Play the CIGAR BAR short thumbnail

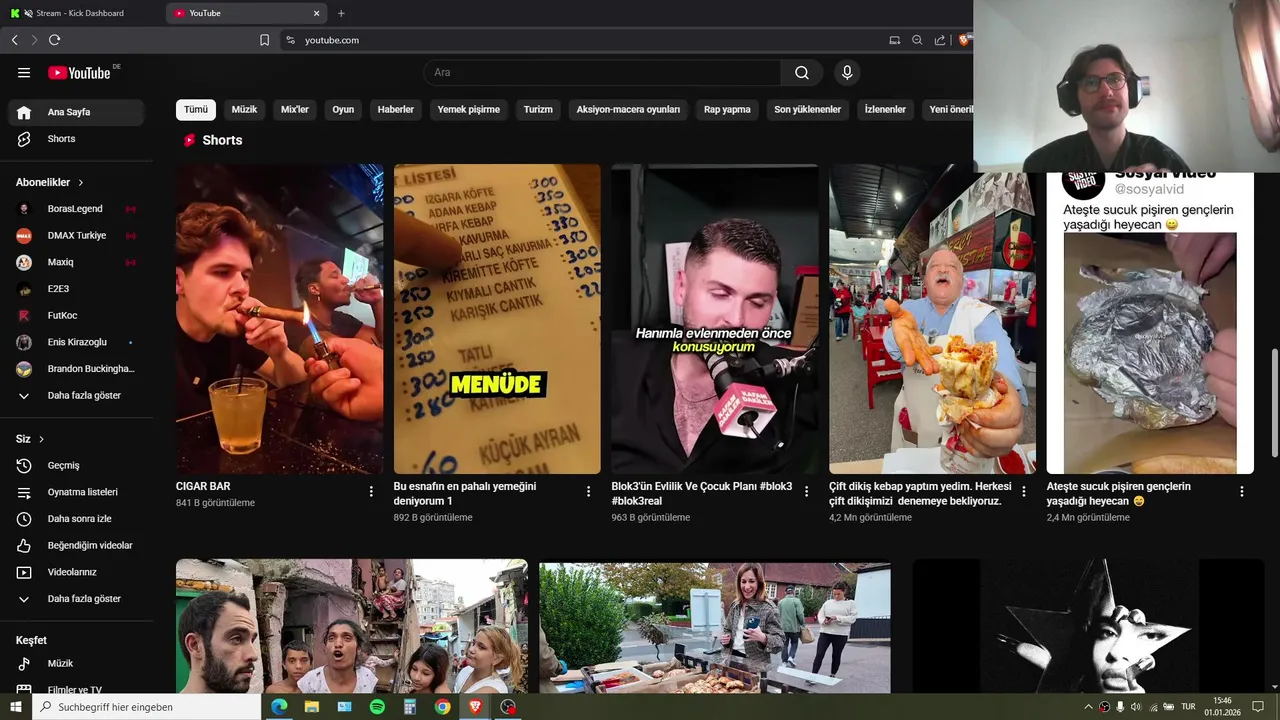click(x=279, y=319)
